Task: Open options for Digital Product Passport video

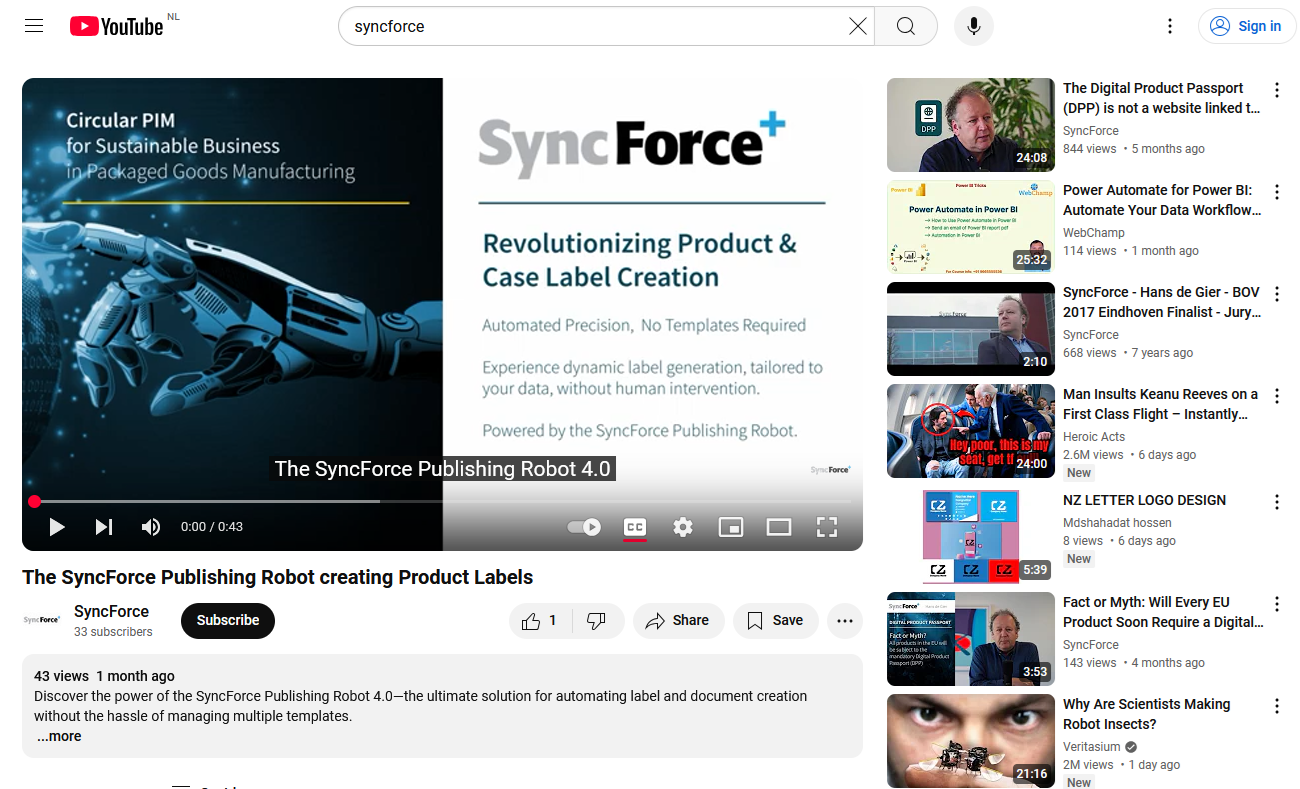Action: [1277, 91]
